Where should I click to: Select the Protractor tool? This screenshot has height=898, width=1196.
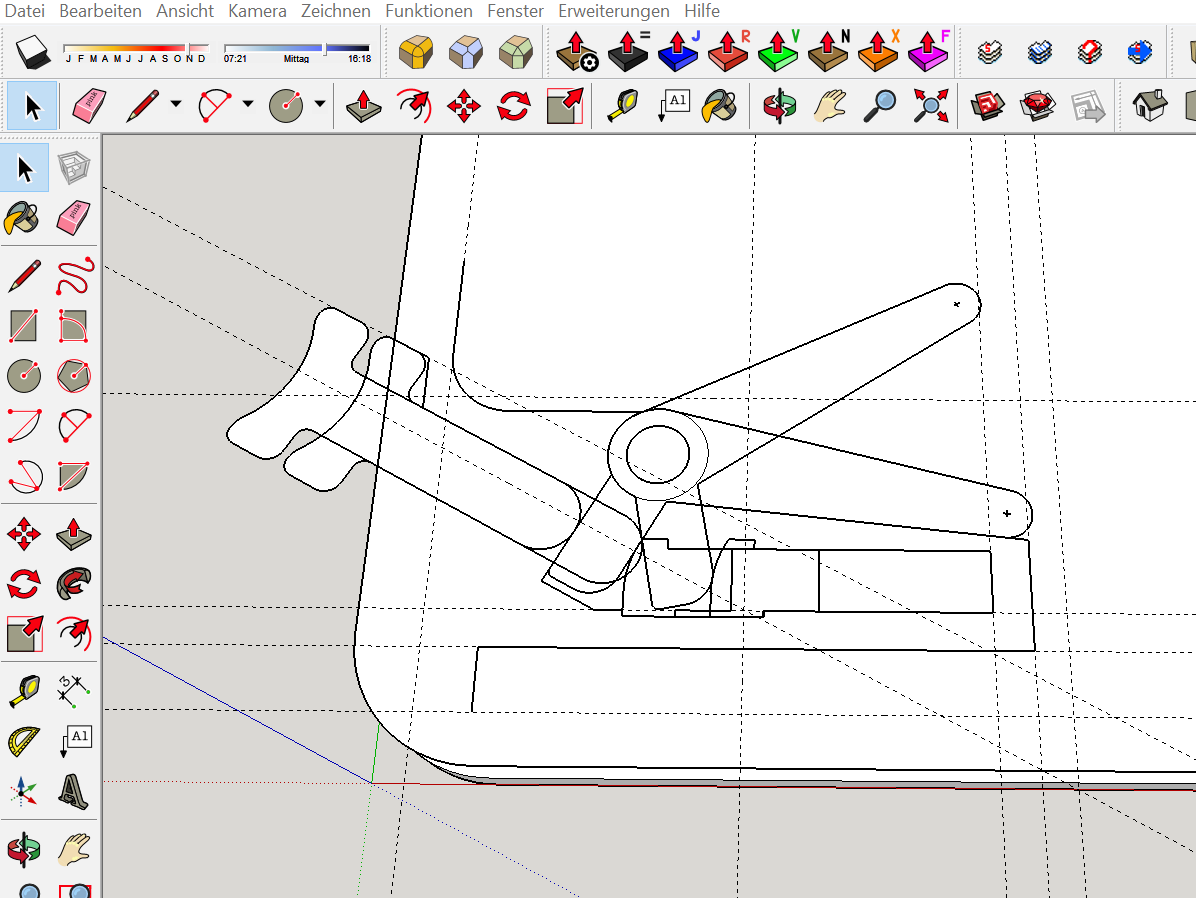click(24, 741)
